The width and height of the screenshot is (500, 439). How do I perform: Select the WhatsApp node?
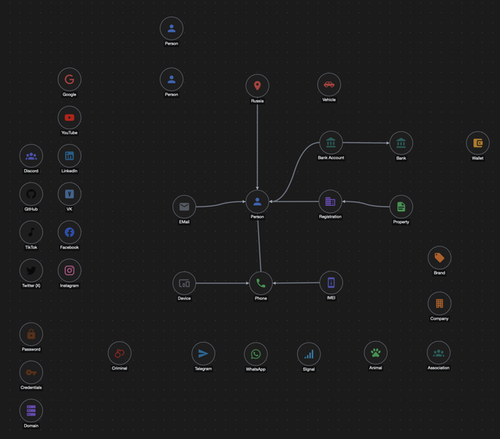click(x=256, y=354)
